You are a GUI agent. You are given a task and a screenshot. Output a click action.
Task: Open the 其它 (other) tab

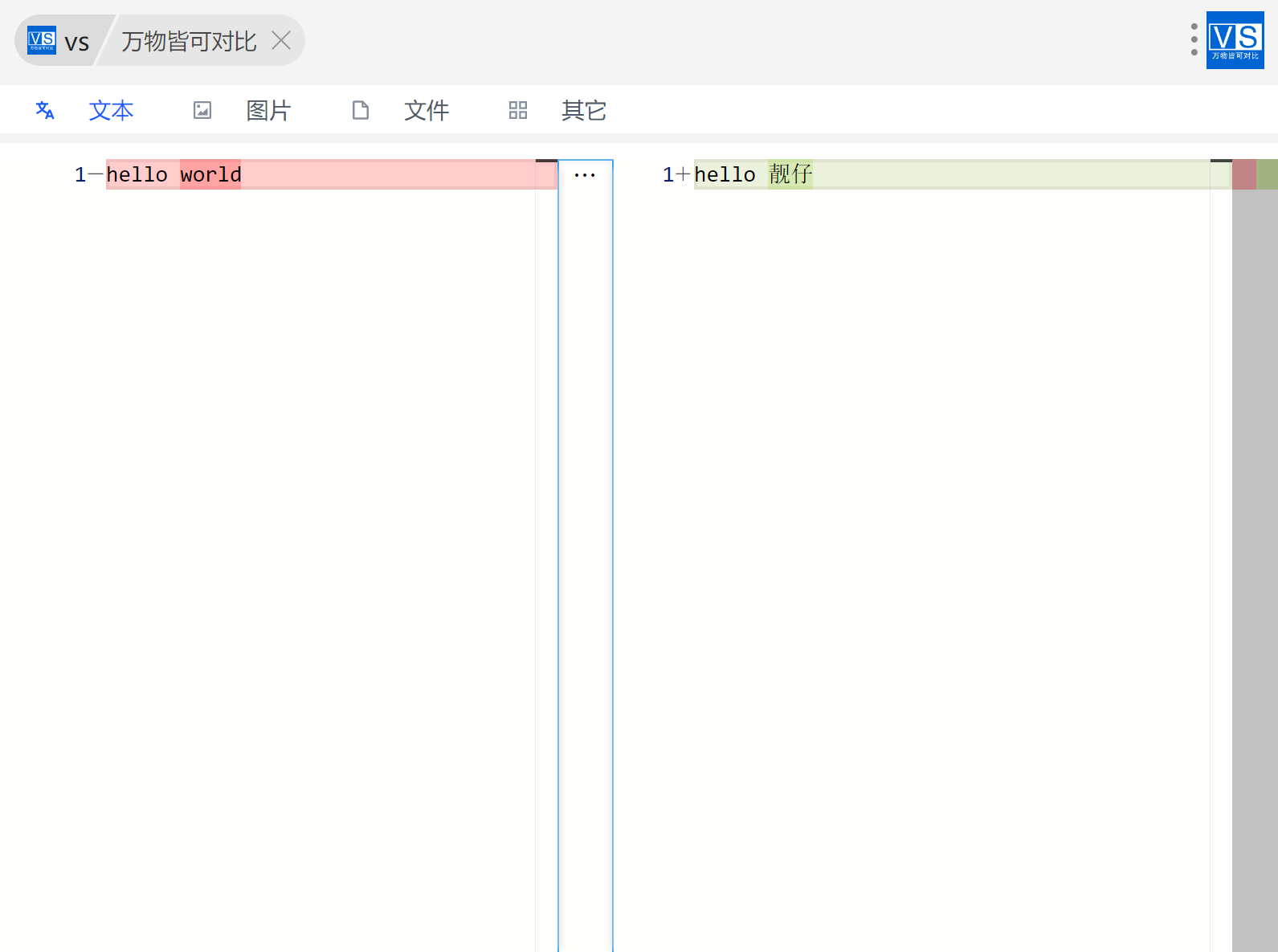(584, 110)
